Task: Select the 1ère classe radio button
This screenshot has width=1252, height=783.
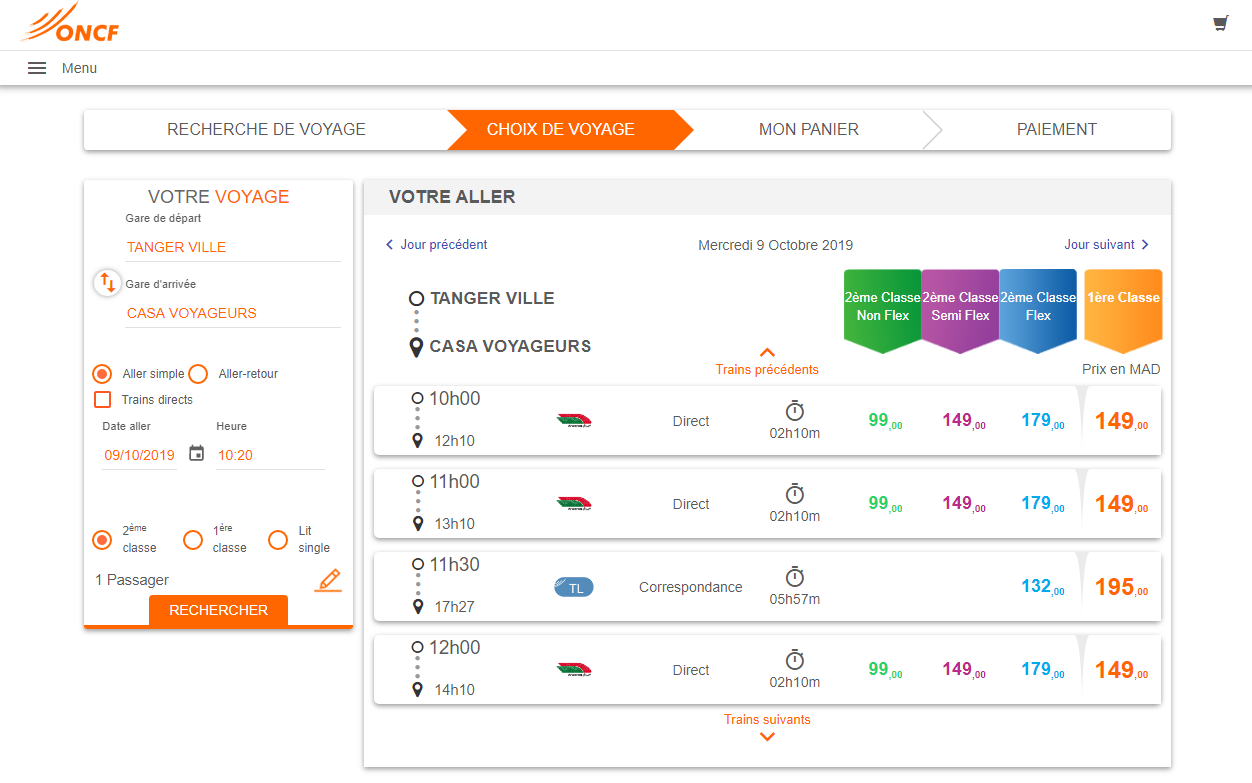Action: point(193,540)
